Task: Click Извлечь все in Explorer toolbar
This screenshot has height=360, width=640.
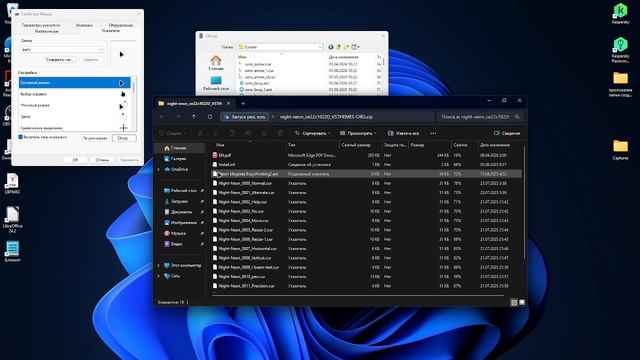Action: click(403, 133)
